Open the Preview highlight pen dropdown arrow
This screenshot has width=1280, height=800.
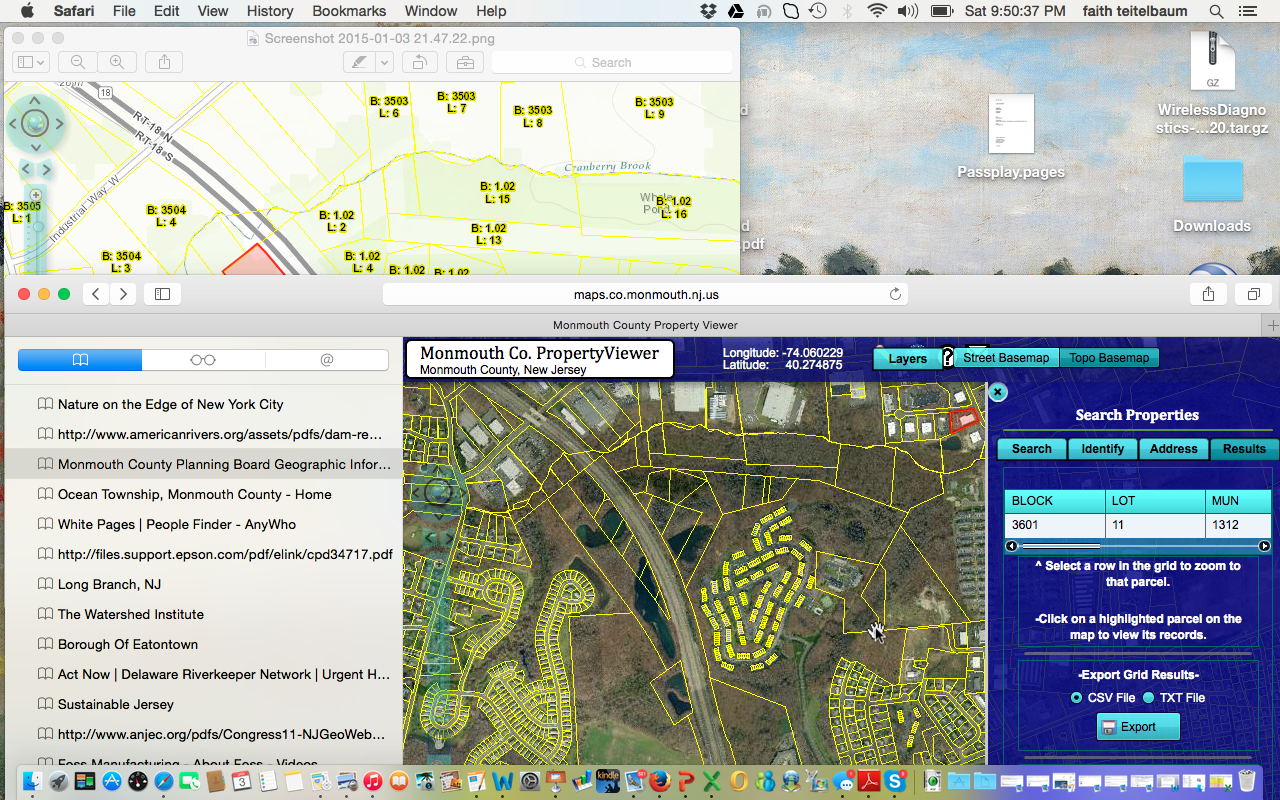coord(385,62)
